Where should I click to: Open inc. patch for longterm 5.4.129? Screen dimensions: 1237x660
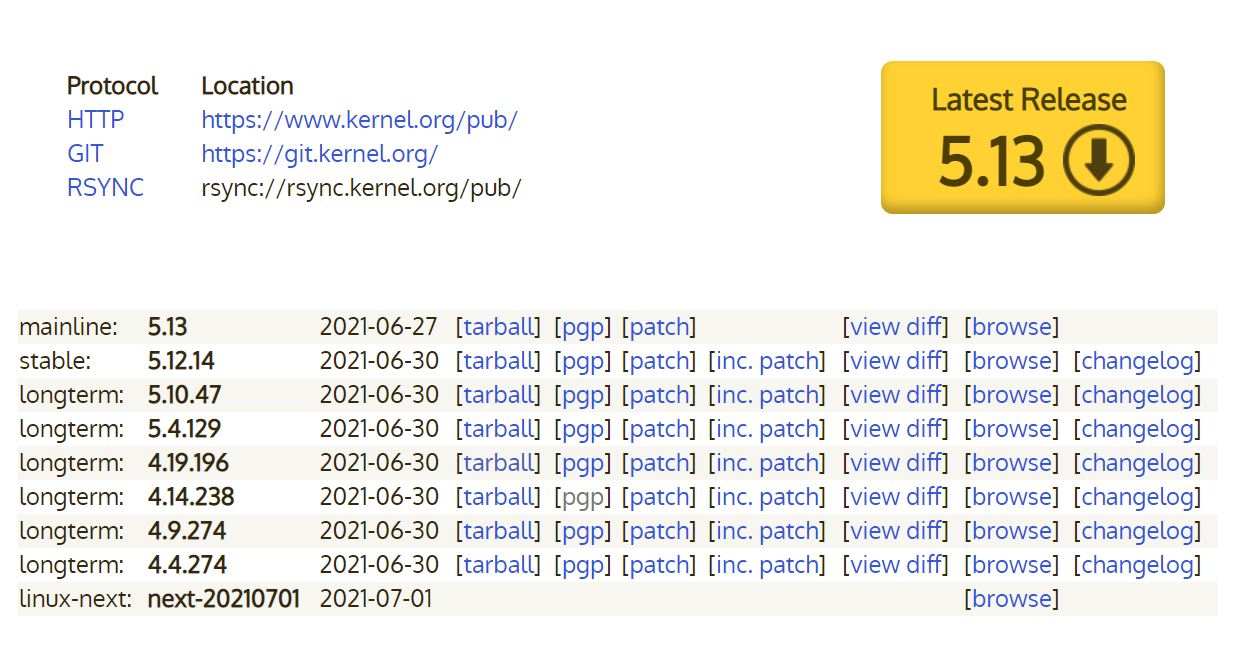(x=767, y=429)
